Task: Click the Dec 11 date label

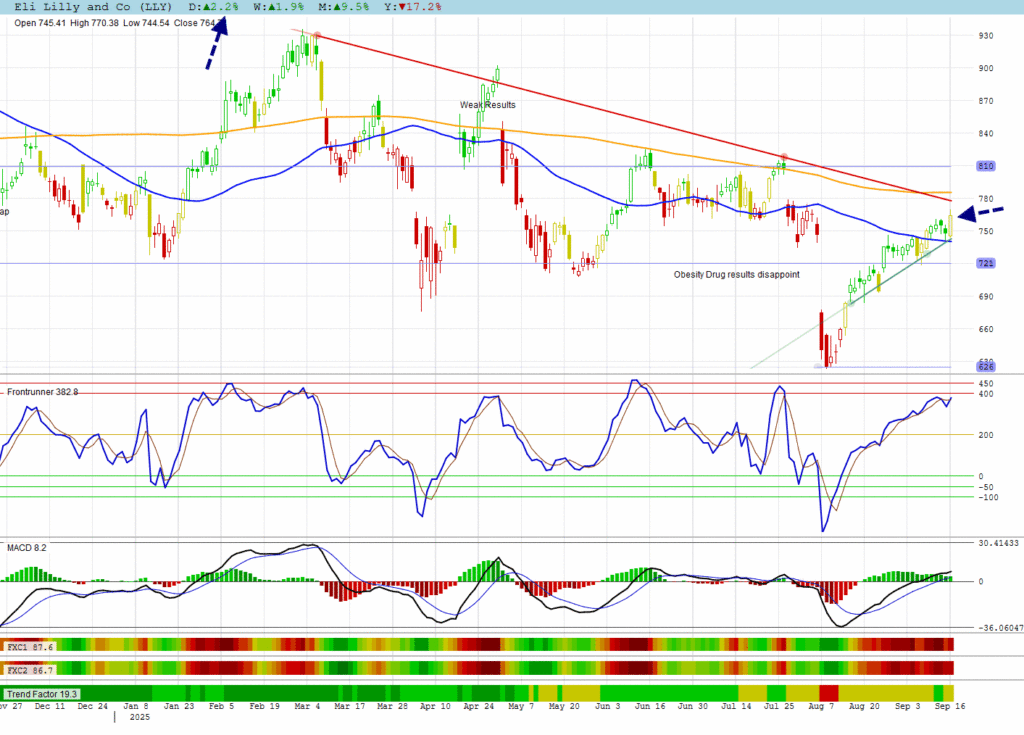Action: pyautogui.click(x=50, y=706)
